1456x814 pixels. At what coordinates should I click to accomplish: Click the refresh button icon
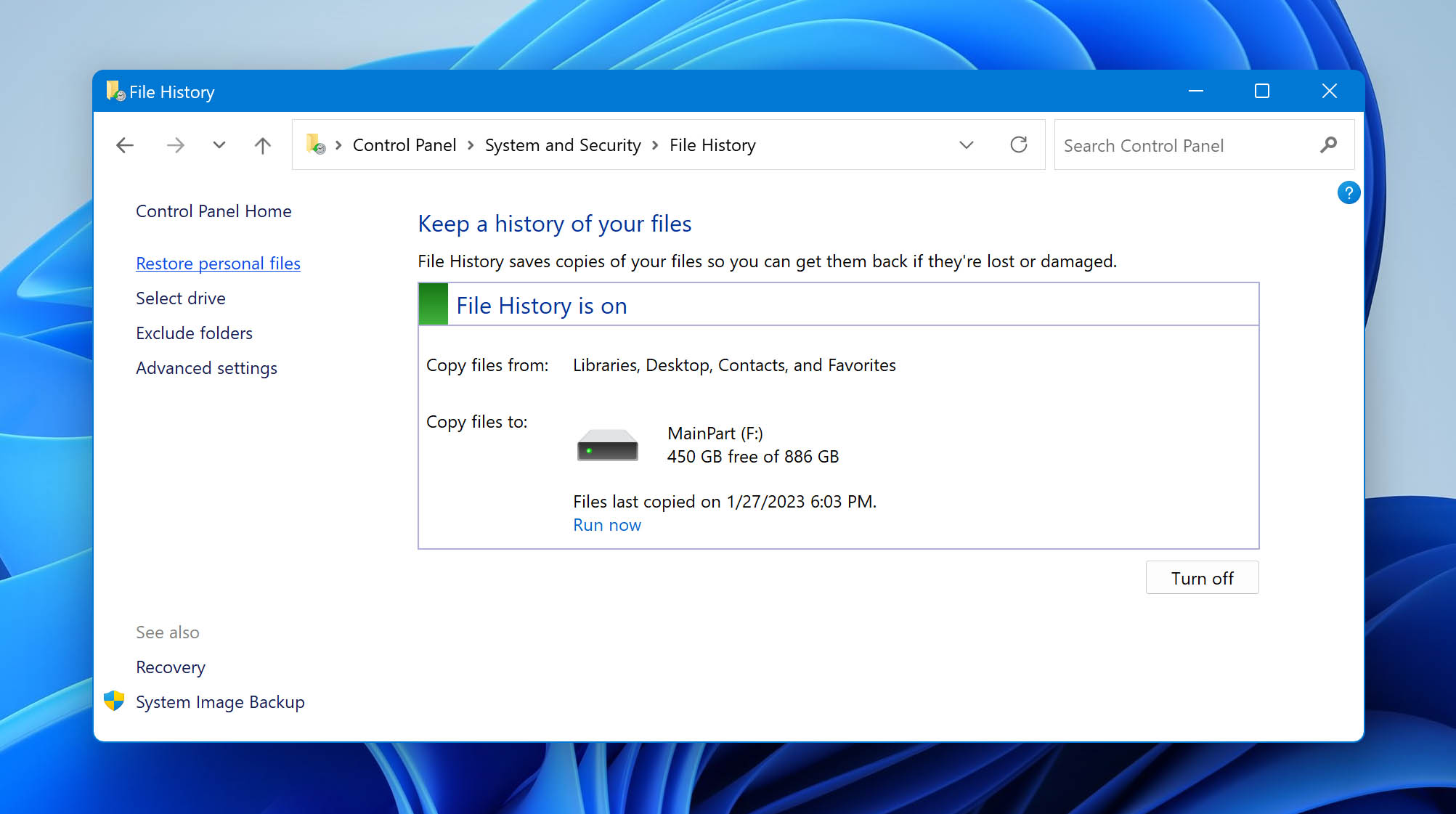[x=1019, y=145]
